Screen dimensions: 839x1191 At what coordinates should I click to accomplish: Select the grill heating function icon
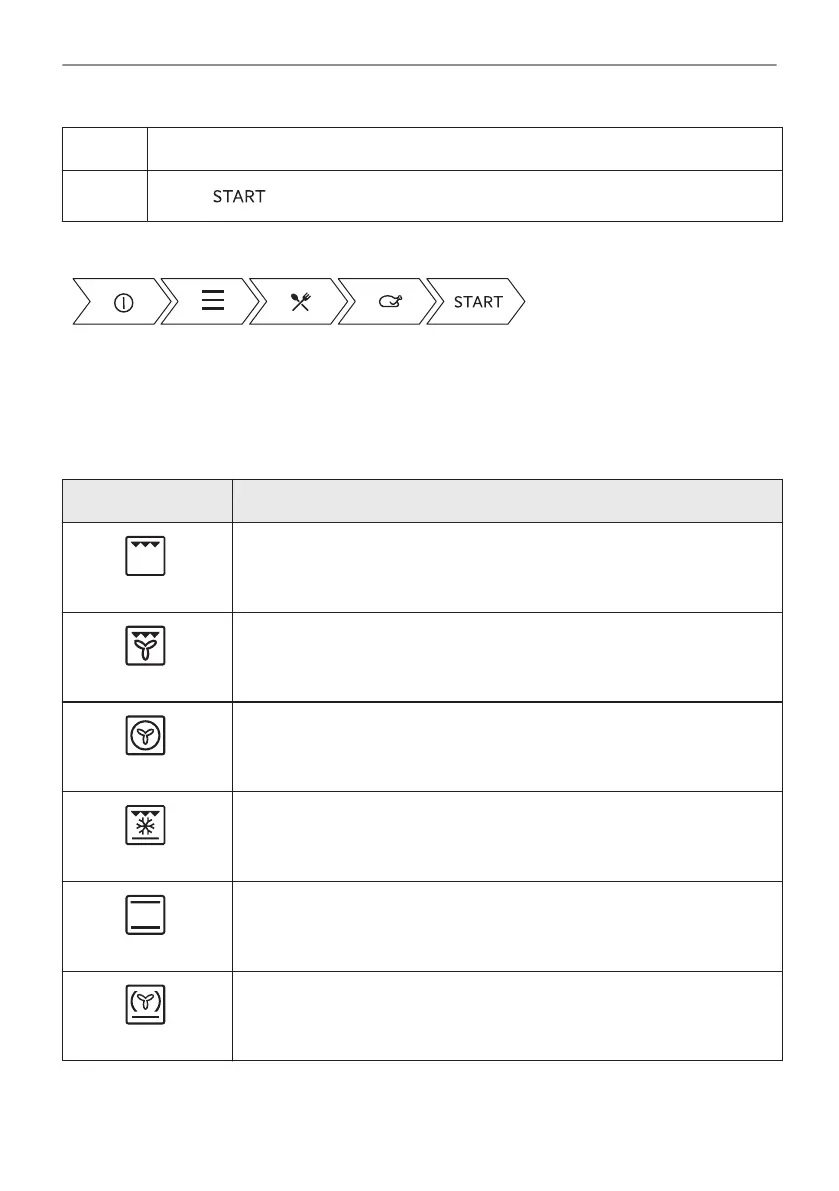(x=146, y=557)
